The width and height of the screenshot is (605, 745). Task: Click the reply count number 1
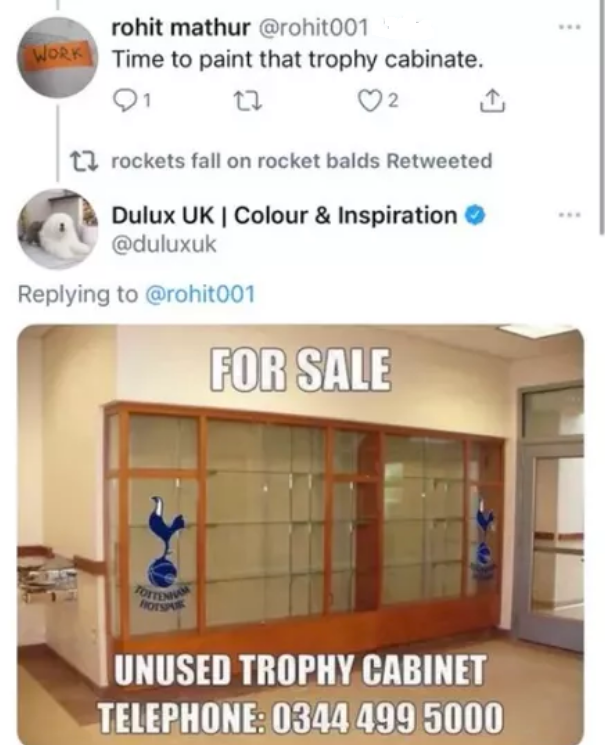pyautogui.click(x=147, y=101)
